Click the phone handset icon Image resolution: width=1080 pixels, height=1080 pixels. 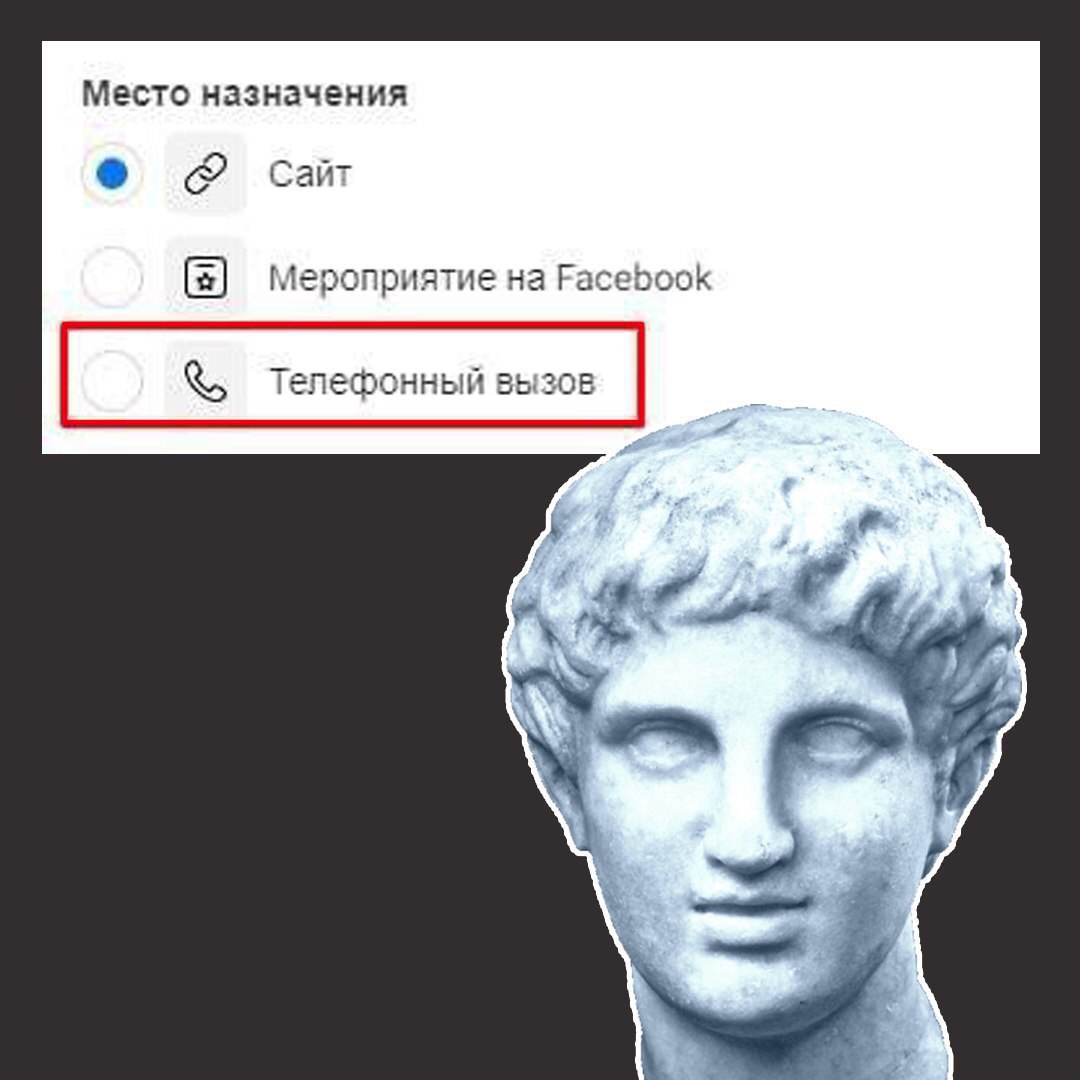tap(205, 381)
